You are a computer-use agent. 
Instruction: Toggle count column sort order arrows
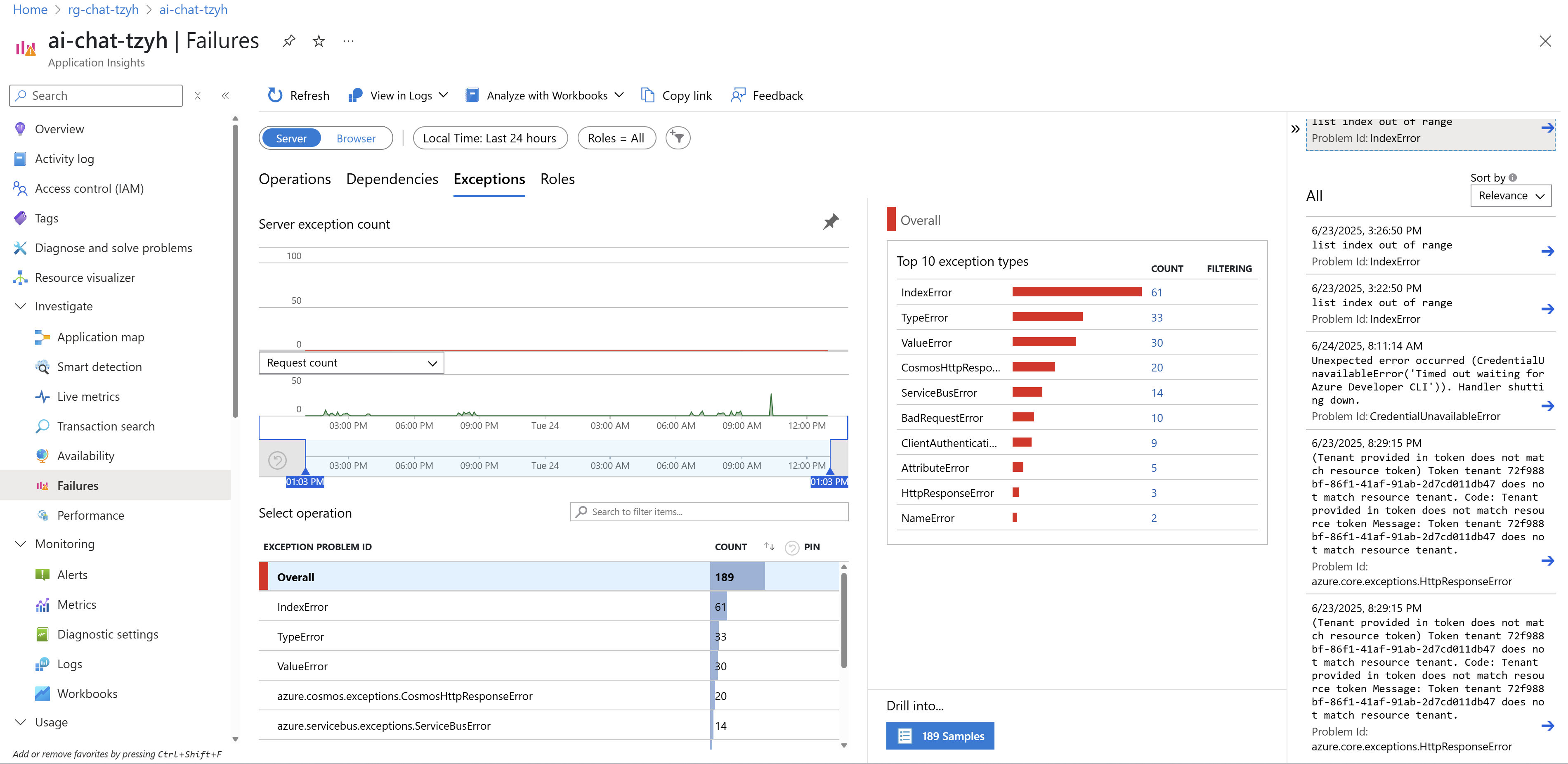click(x=770, y=546)
